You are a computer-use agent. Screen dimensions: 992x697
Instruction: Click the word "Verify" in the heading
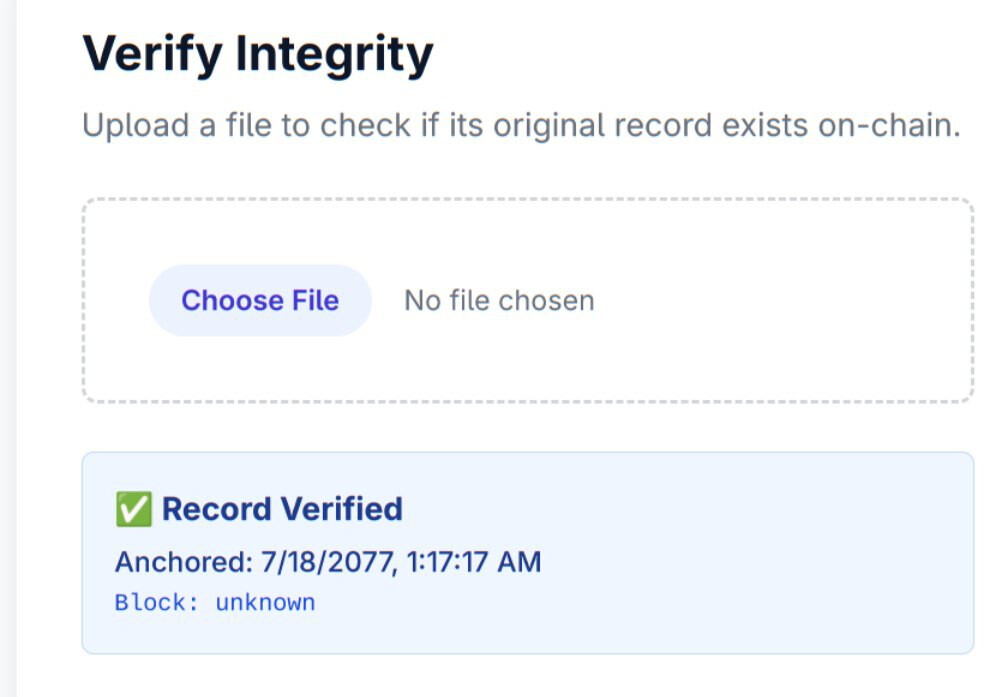(x=151, y=53)
